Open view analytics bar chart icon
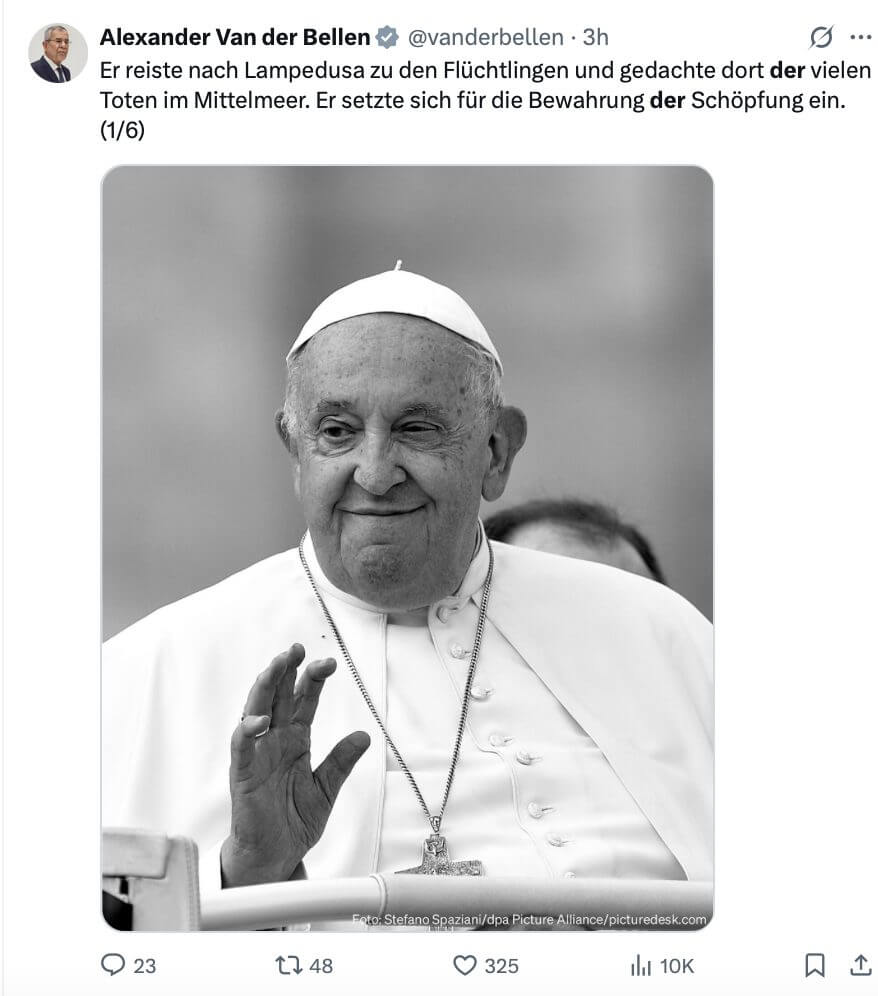Image resolution: width=878 pixels, height=996 pixels. click(640, 966)
